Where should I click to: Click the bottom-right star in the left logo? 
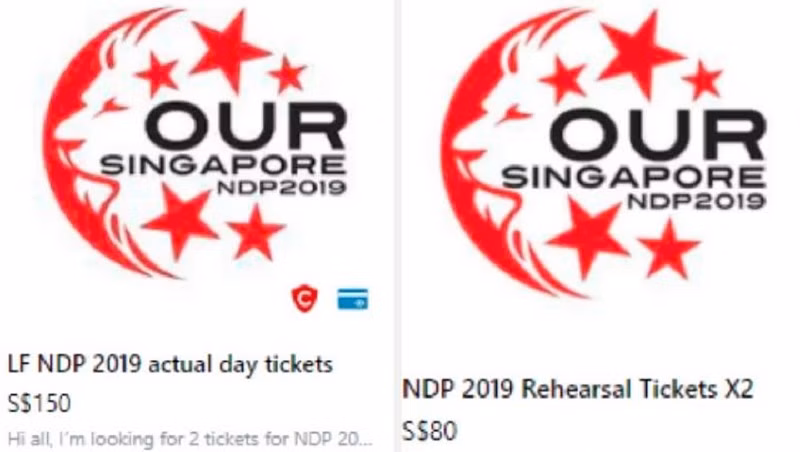click(254, 233)
